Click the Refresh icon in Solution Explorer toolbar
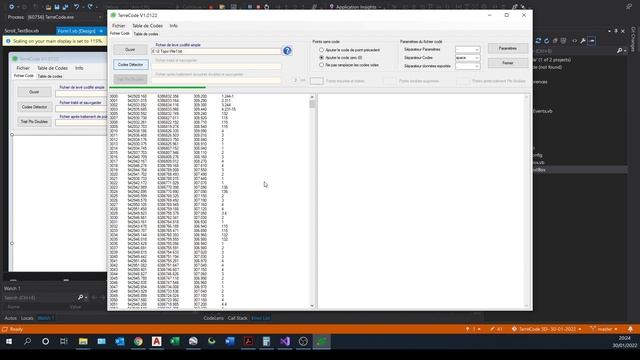The image size is (640, 360). point(547,41)
